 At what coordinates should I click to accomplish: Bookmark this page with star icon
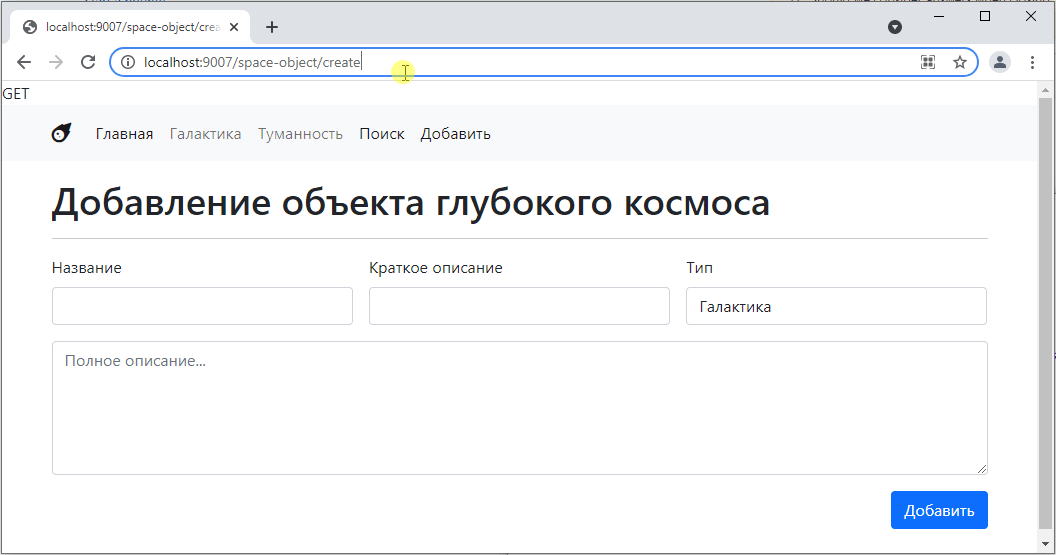point(960,62)
